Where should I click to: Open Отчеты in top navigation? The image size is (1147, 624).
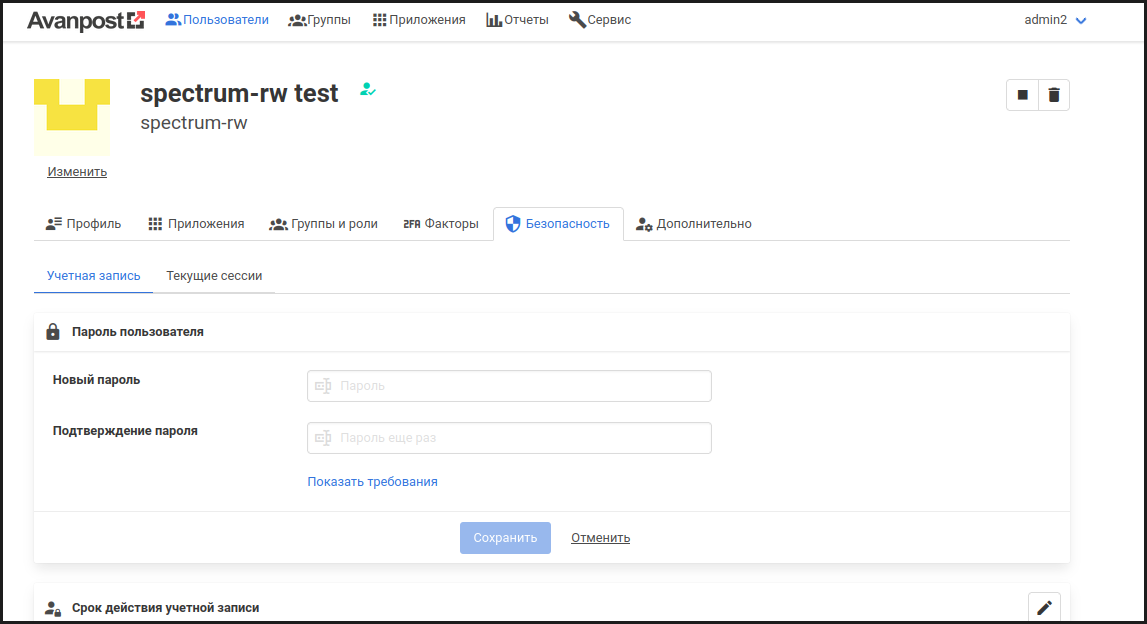click(x=517, y=20)
